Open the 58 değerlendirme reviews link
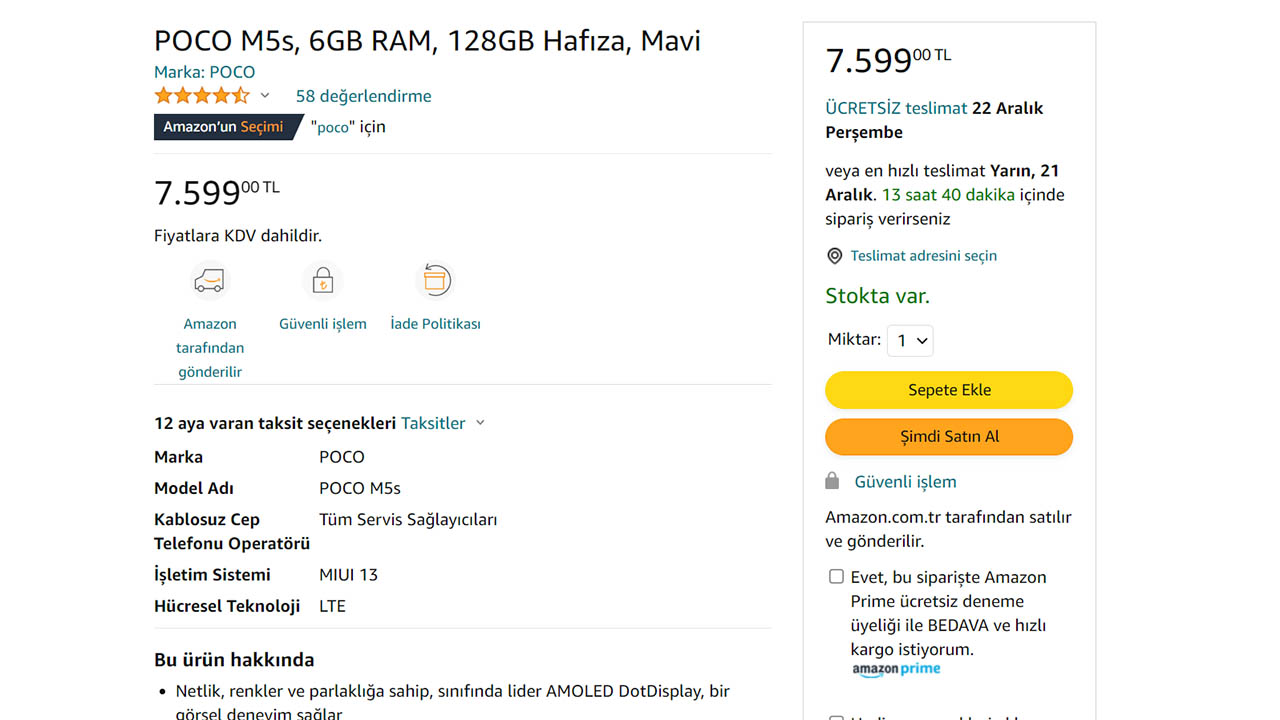Viewport: 1280px width, 720px height. pyautogui.click(x=363, y=96)
